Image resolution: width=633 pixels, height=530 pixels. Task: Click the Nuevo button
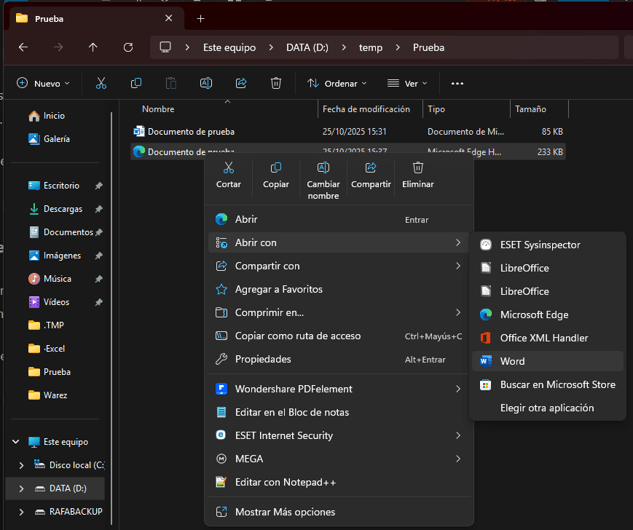44,83
